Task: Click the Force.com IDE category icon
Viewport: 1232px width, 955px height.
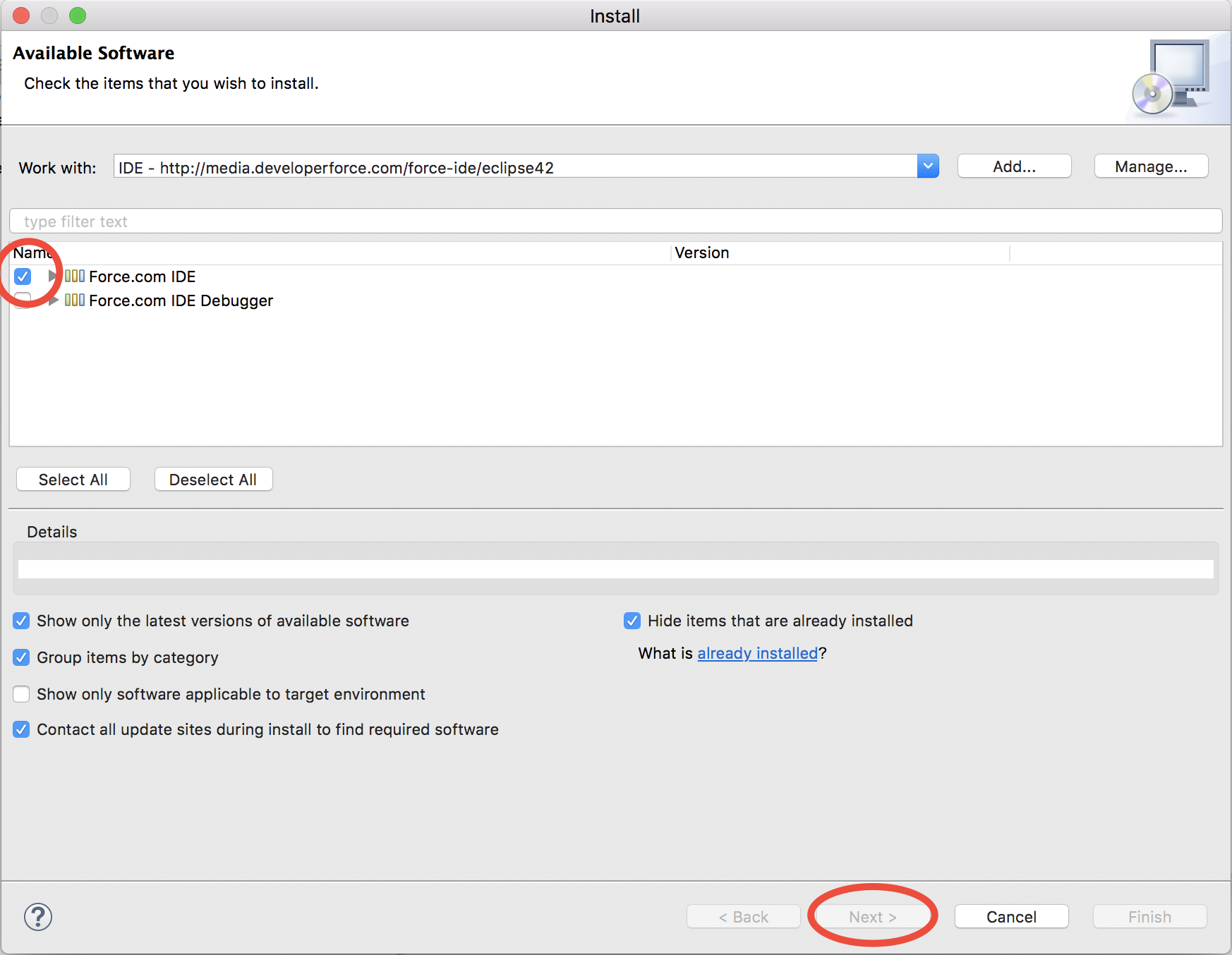Action: point(75,276)
